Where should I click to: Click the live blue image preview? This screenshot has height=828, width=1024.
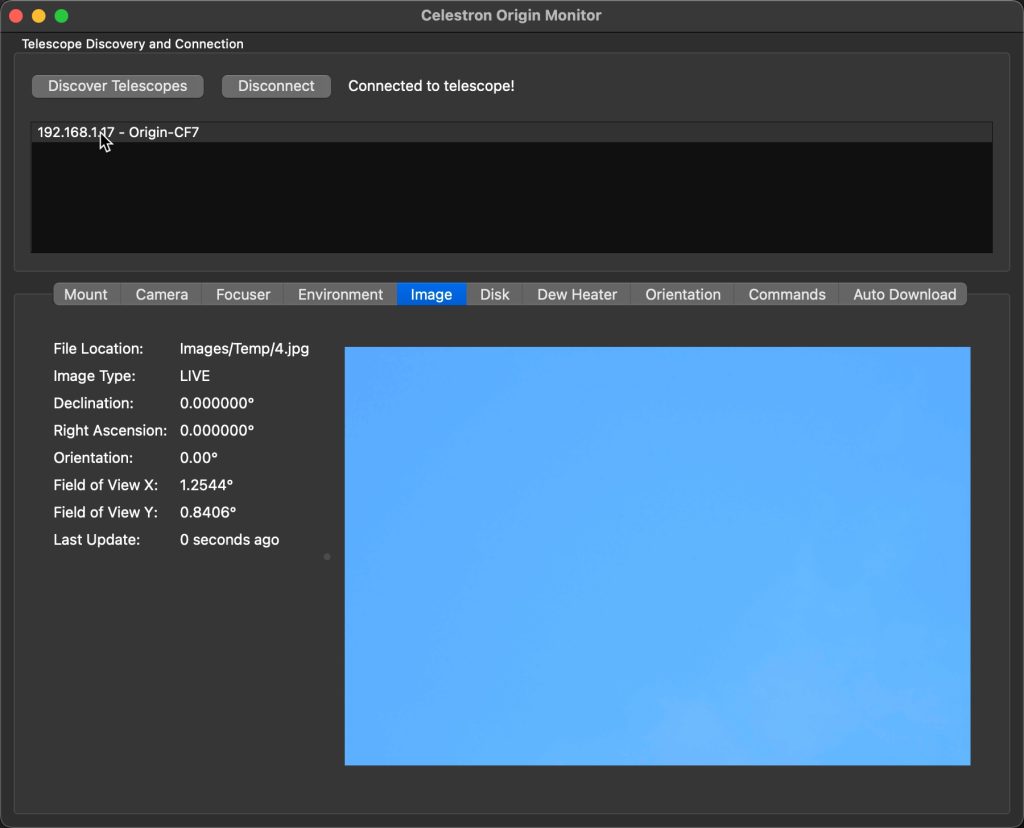(x=658, y=556)
